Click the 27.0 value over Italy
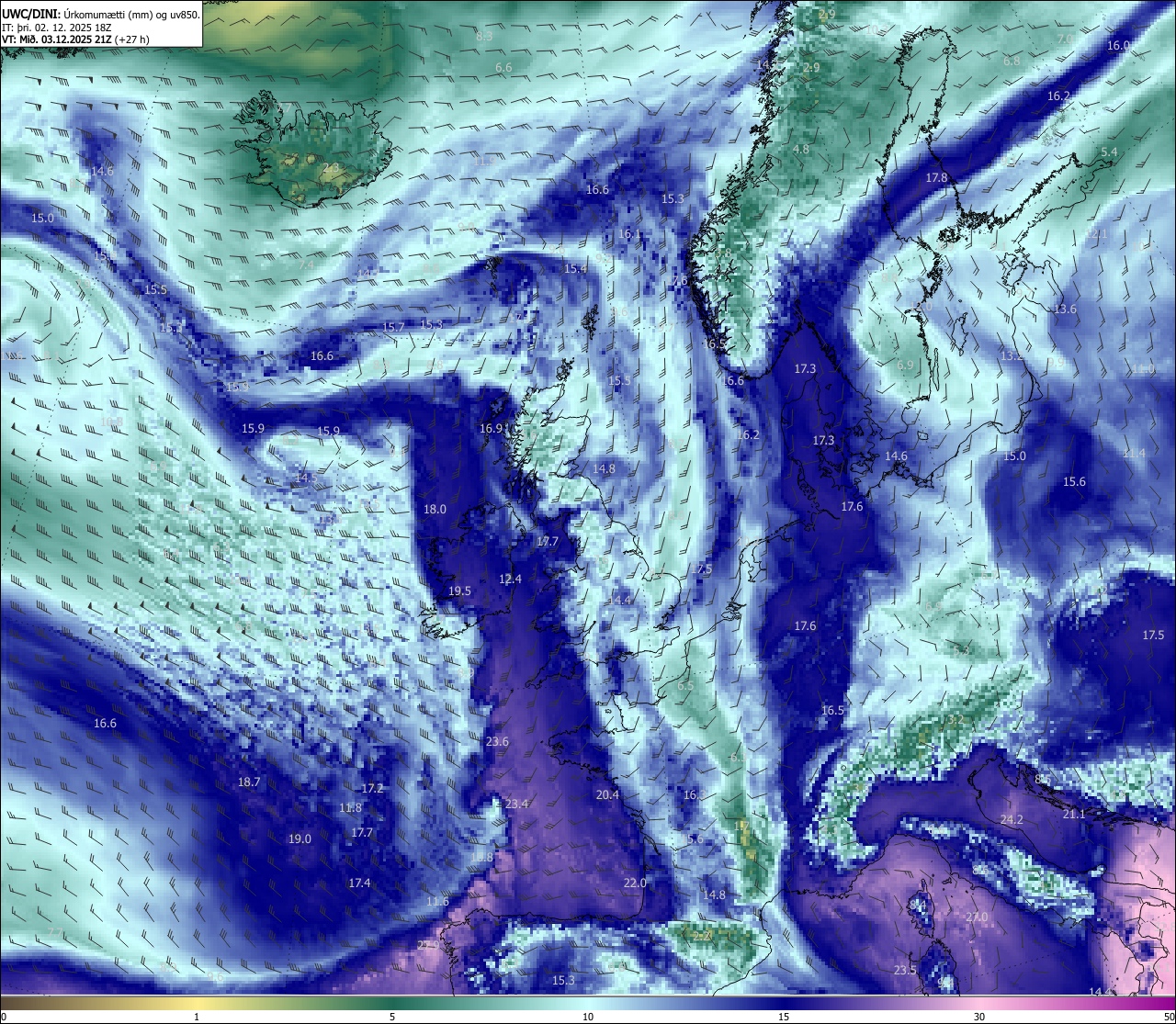The width and height of the screenshot is (1176, 1024). (x=977, y=917)
